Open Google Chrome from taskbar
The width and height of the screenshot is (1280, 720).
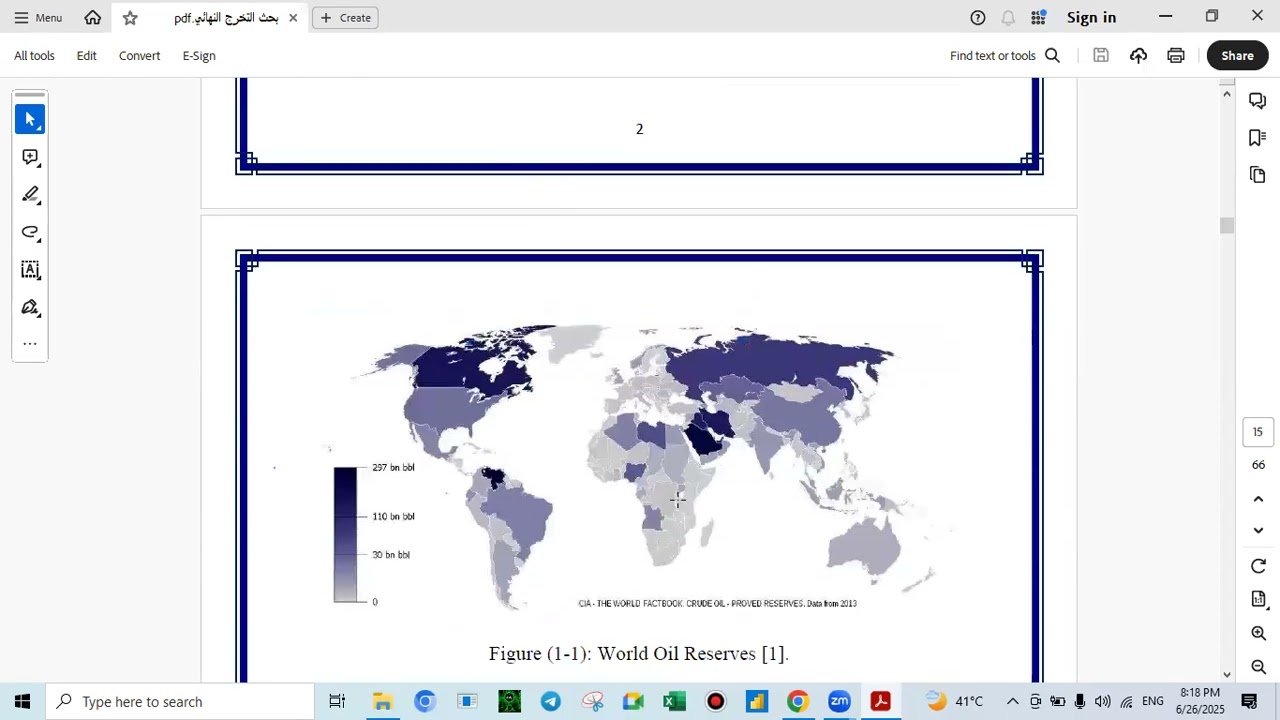(x=797, y=702)
